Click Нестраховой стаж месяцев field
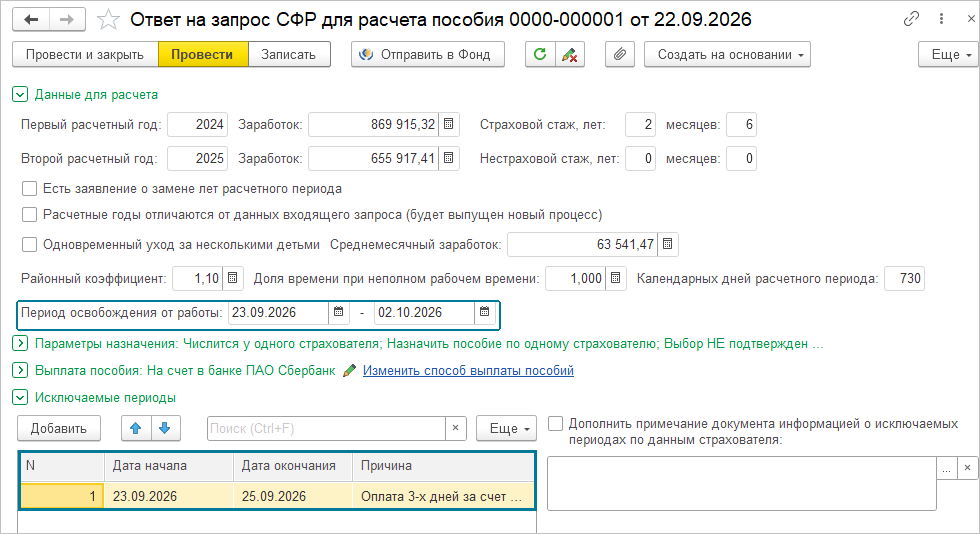This screenshot has height=534, width=980. tap(741, 158)
